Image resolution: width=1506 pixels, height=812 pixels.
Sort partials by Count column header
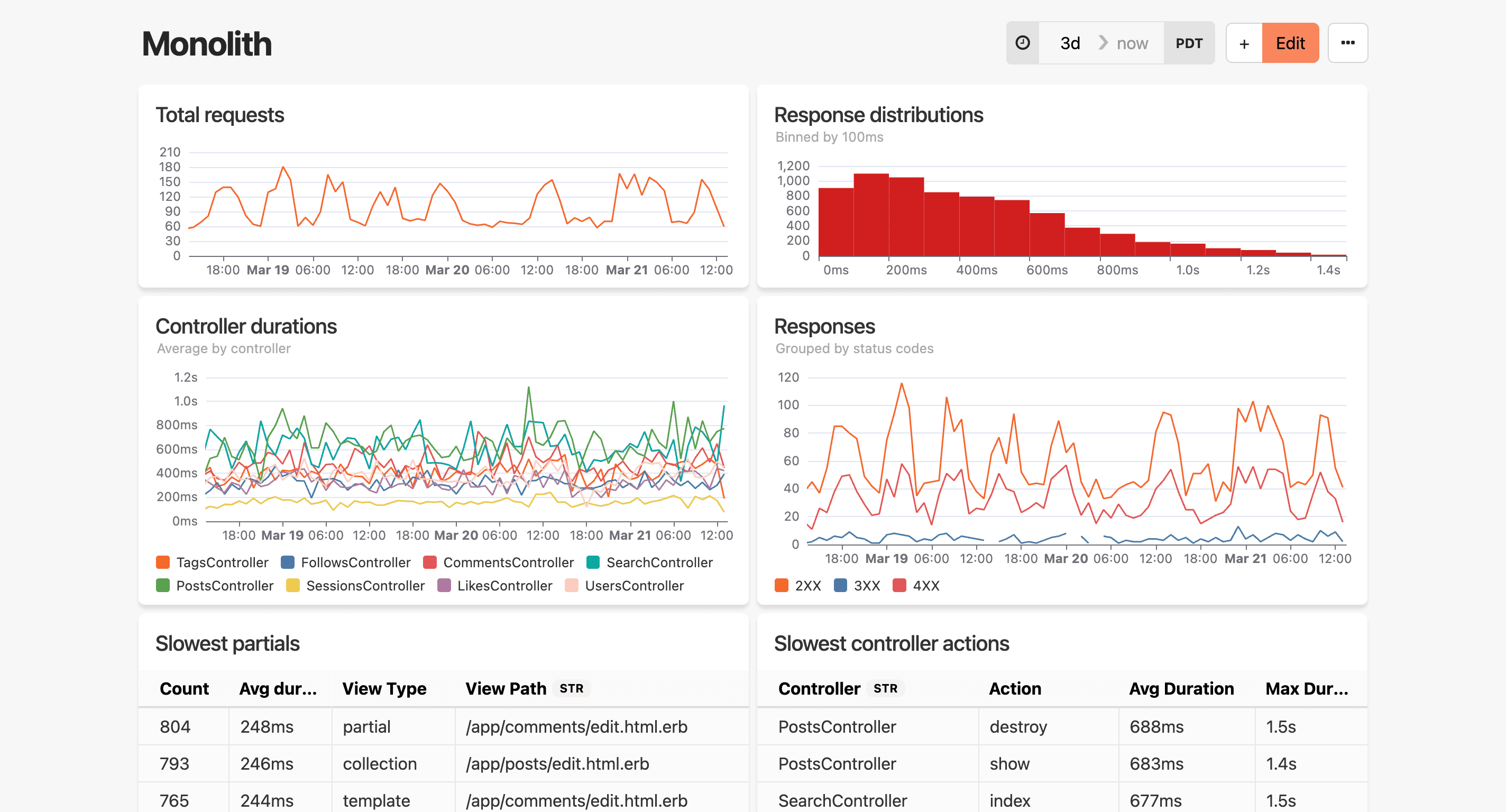point(183,689)
